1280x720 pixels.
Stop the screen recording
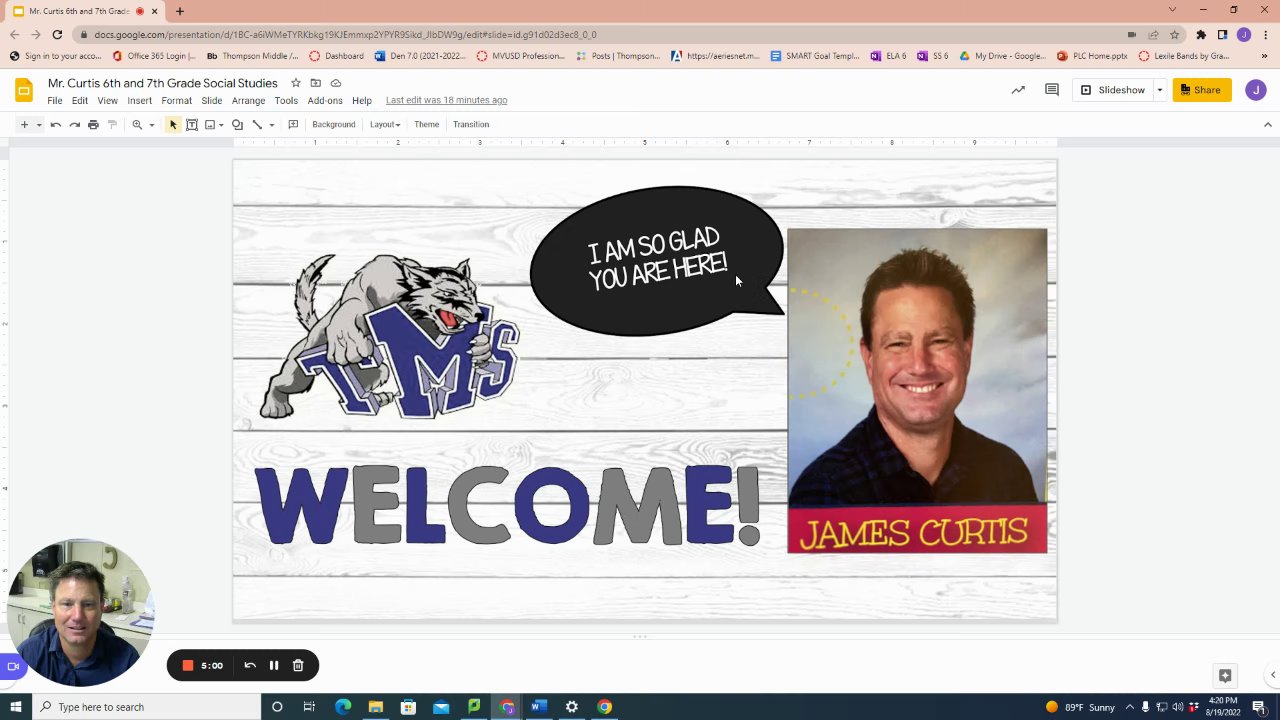[x=187, y=666]
